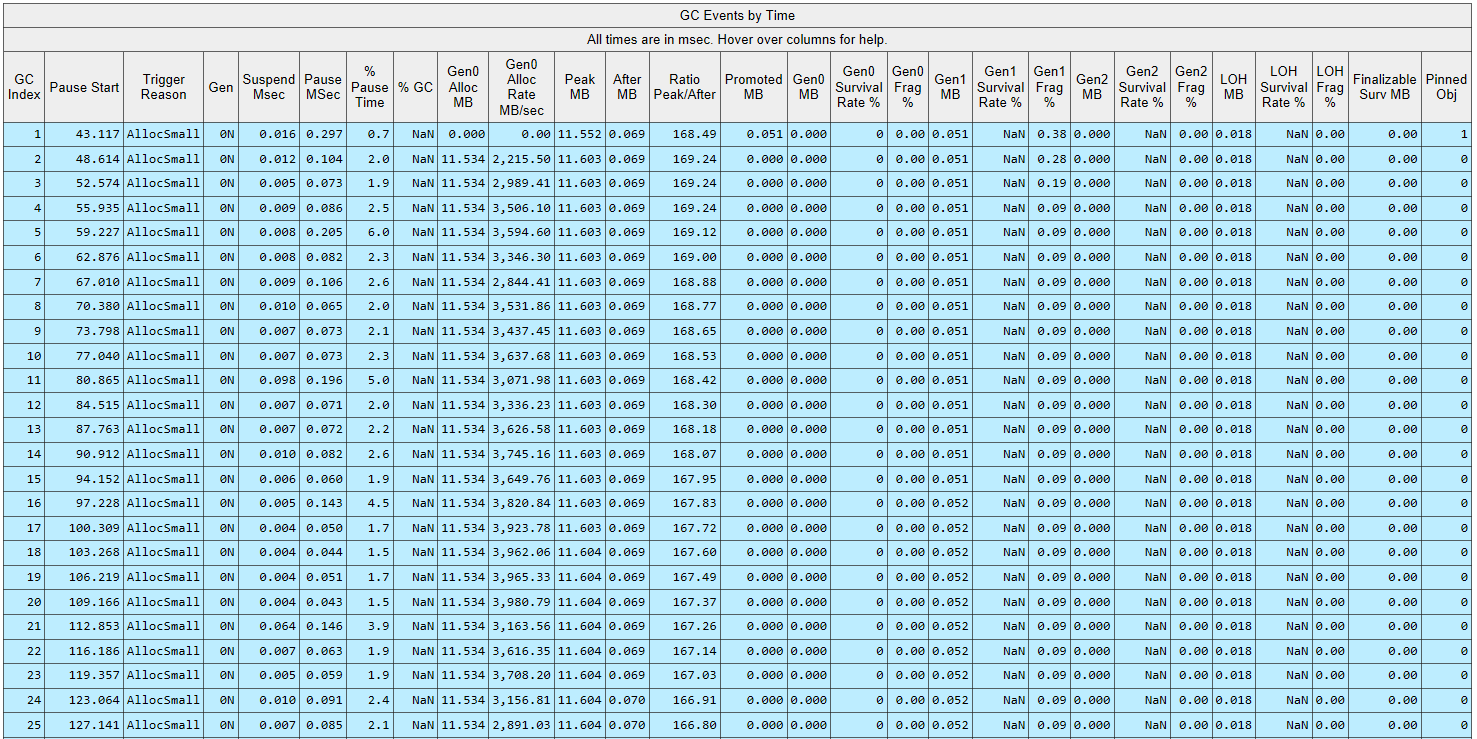
Task: Click the GC Index column header
Action: (x=24, y=87)
